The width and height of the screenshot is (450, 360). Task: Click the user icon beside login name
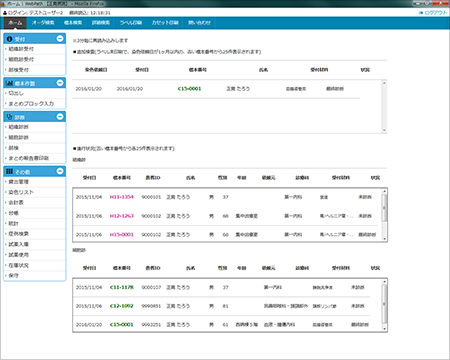(x=5, y=13)
